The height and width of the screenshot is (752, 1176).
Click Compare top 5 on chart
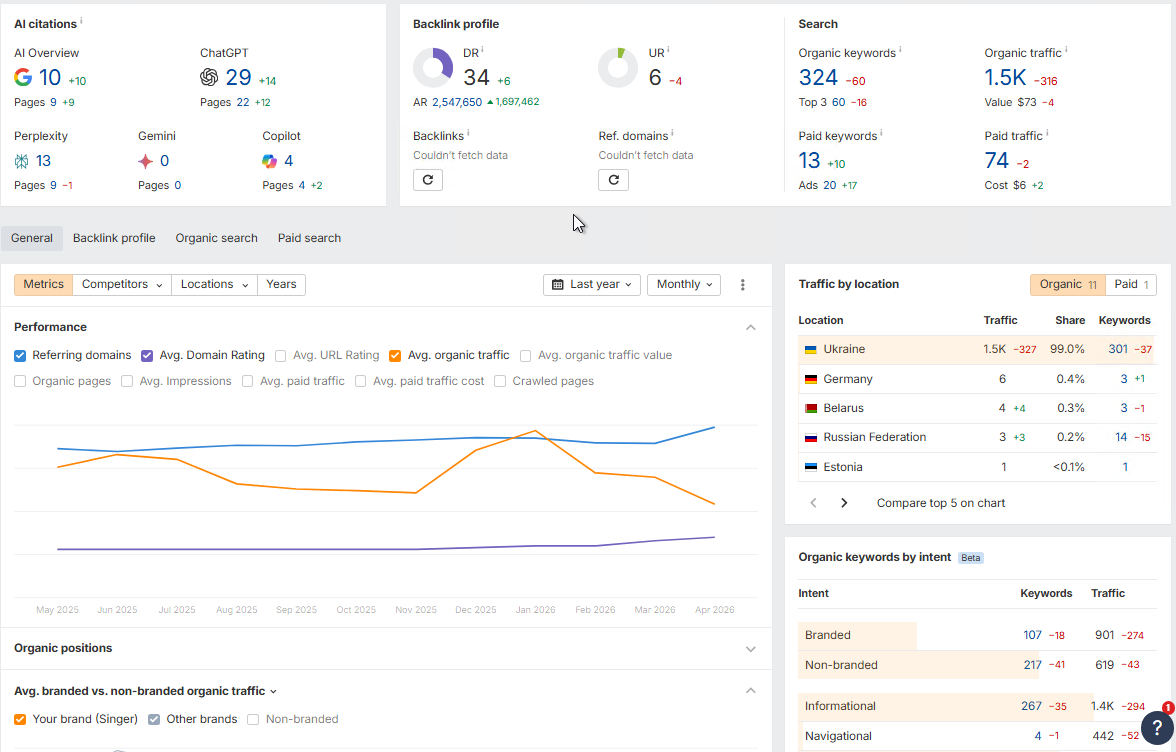pyautogui.click(x=941, y=503)
